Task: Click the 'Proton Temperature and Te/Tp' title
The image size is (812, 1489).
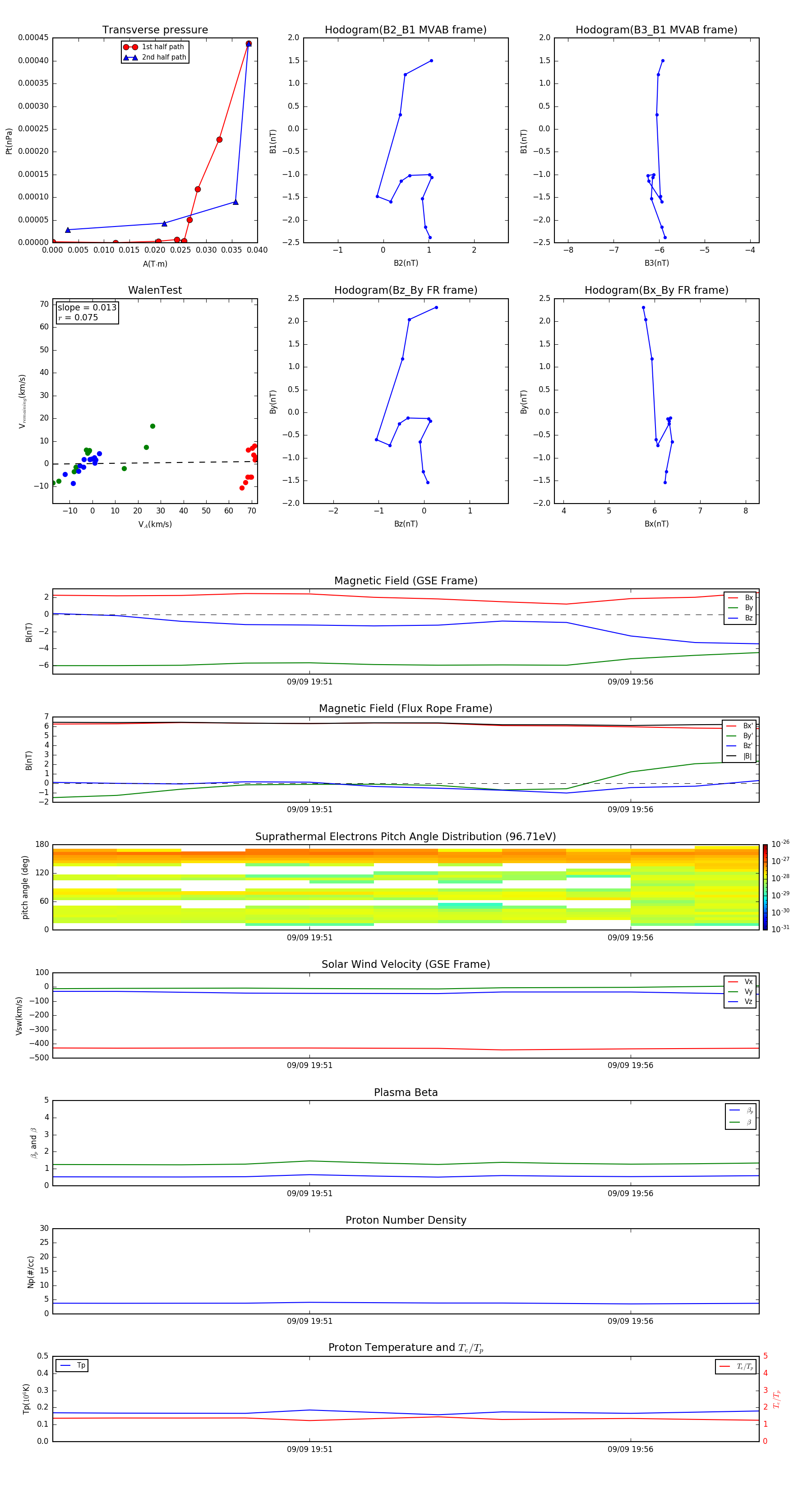Action: [x=406, y=1348]
